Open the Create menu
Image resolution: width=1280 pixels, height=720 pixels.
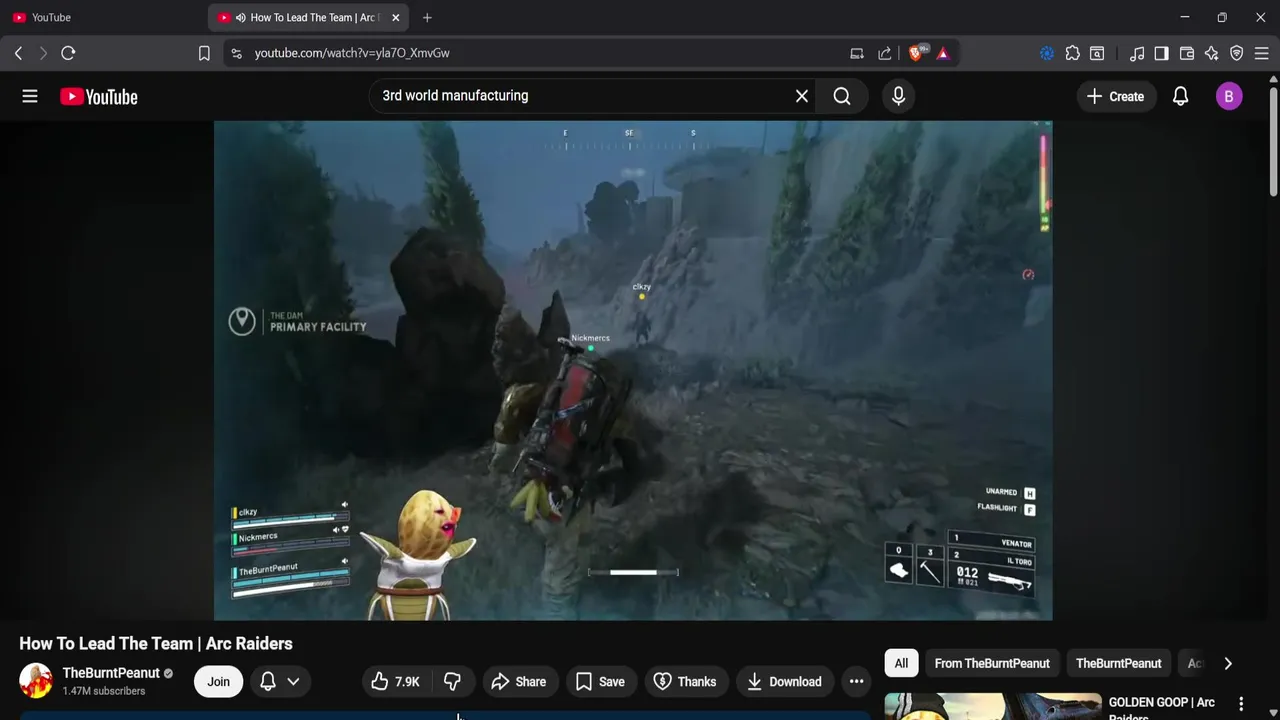[x=1115, y=96]
